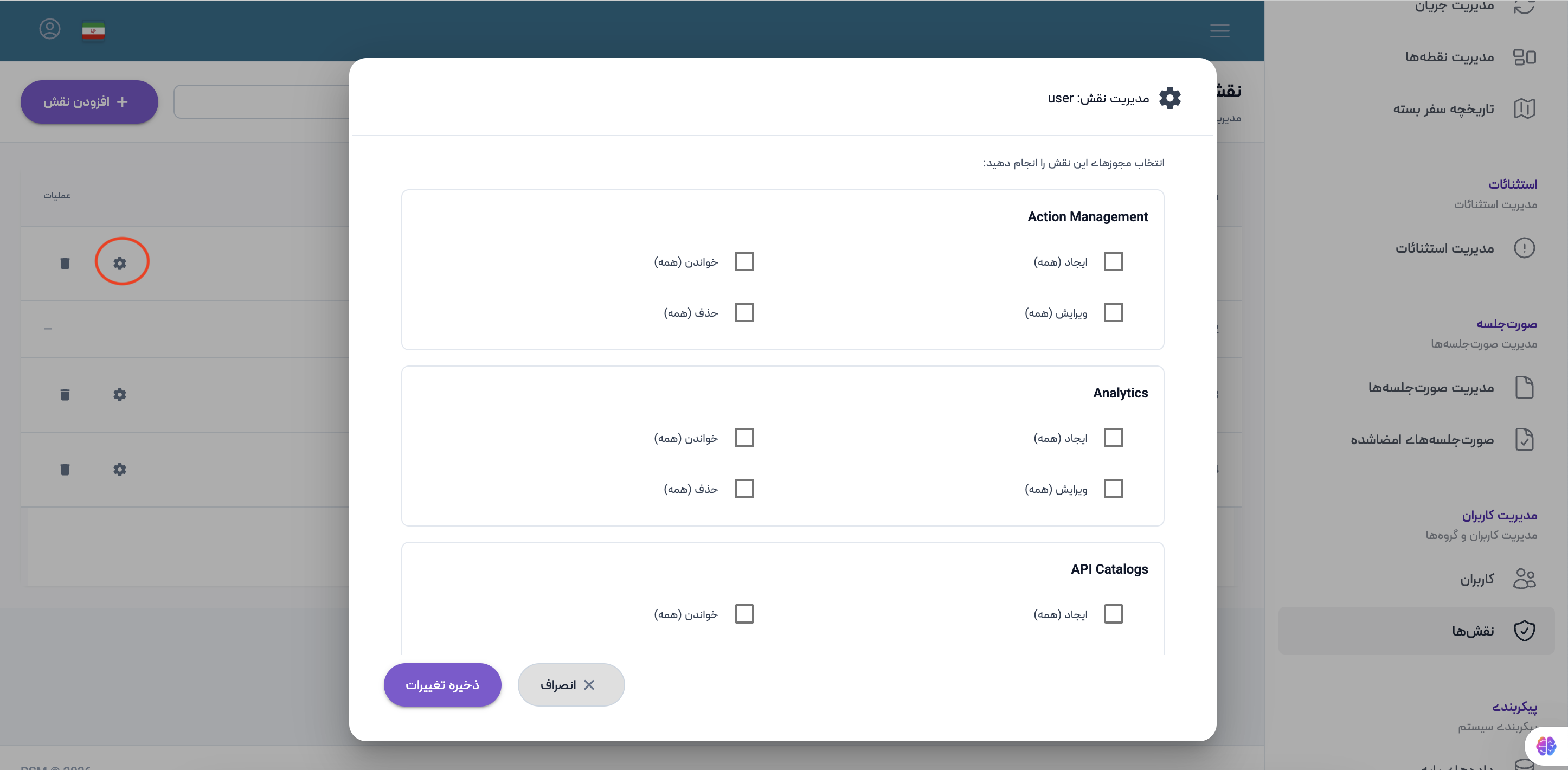Viewport: 1568px width, 770px height.
Task: Click the circled gear settings icon in first row
Action: pos(120,263)
